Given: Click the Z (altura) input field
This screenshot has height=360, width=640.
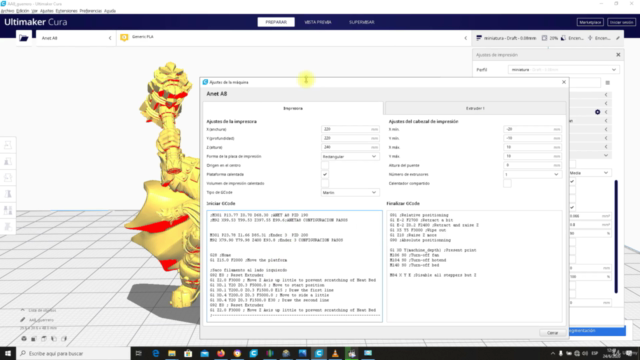Looking at the screenshot, I should tap(350, 147).
